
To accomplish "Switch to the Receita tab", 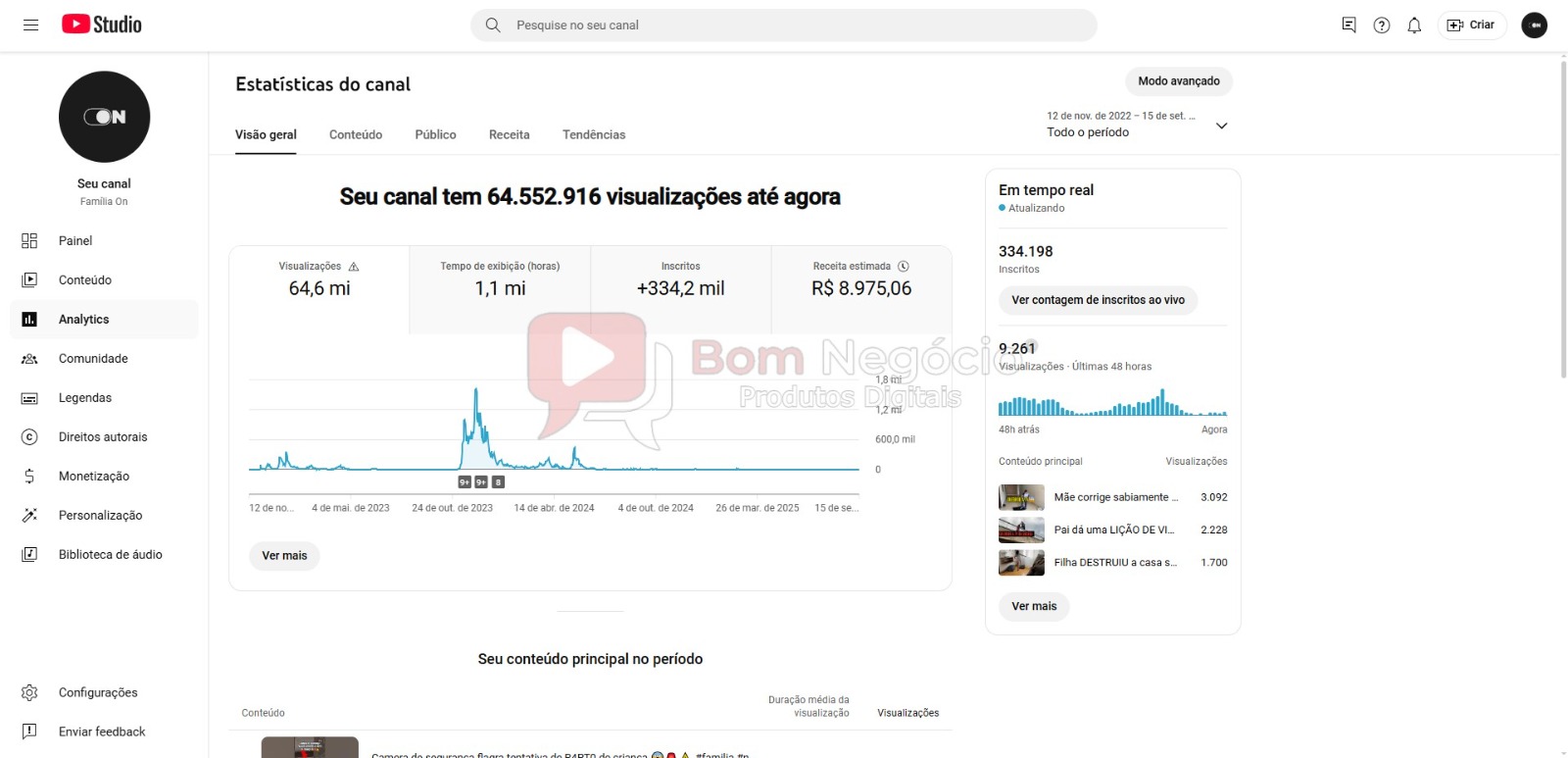I will tap(510, 134).
